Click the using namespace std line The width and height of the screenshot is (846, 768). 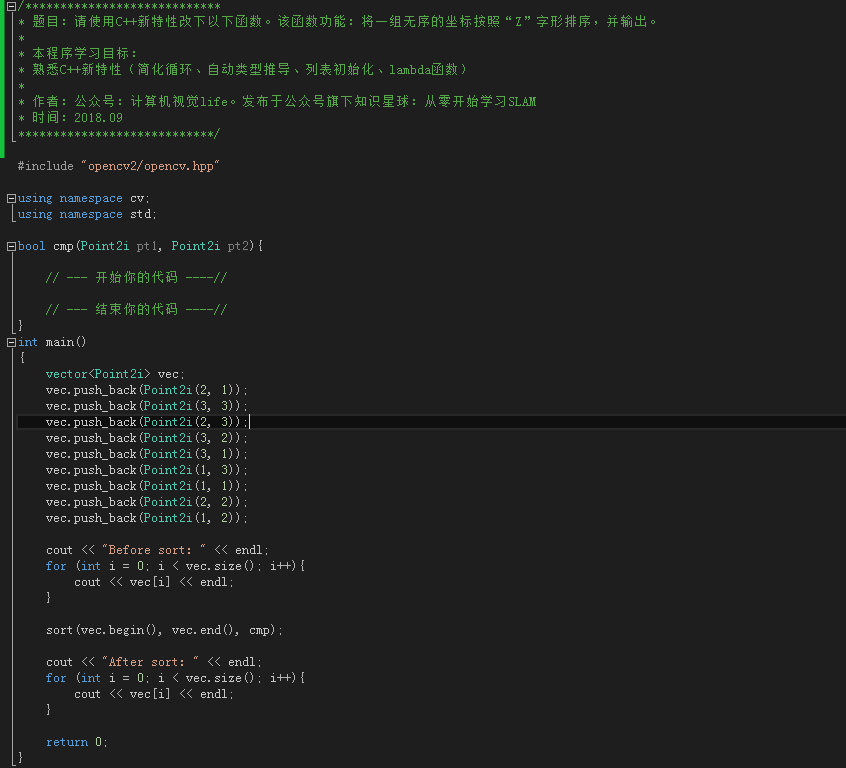87,214
